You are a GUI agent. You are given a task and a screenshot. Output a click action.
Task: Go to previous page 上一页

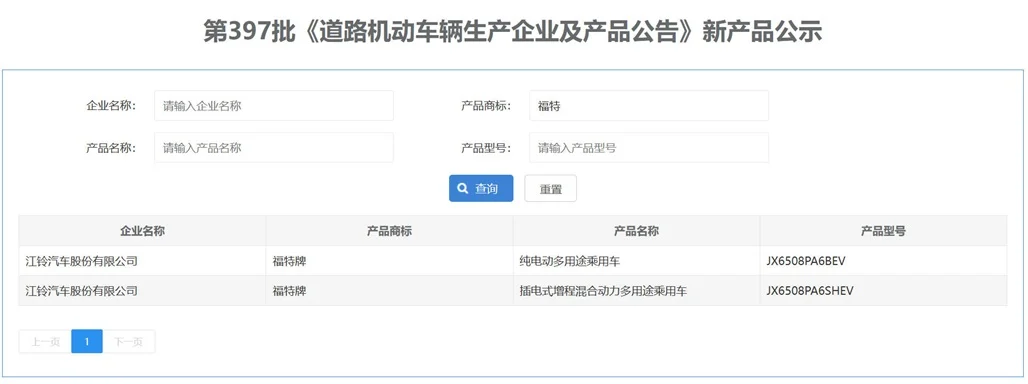click(45, 341)
